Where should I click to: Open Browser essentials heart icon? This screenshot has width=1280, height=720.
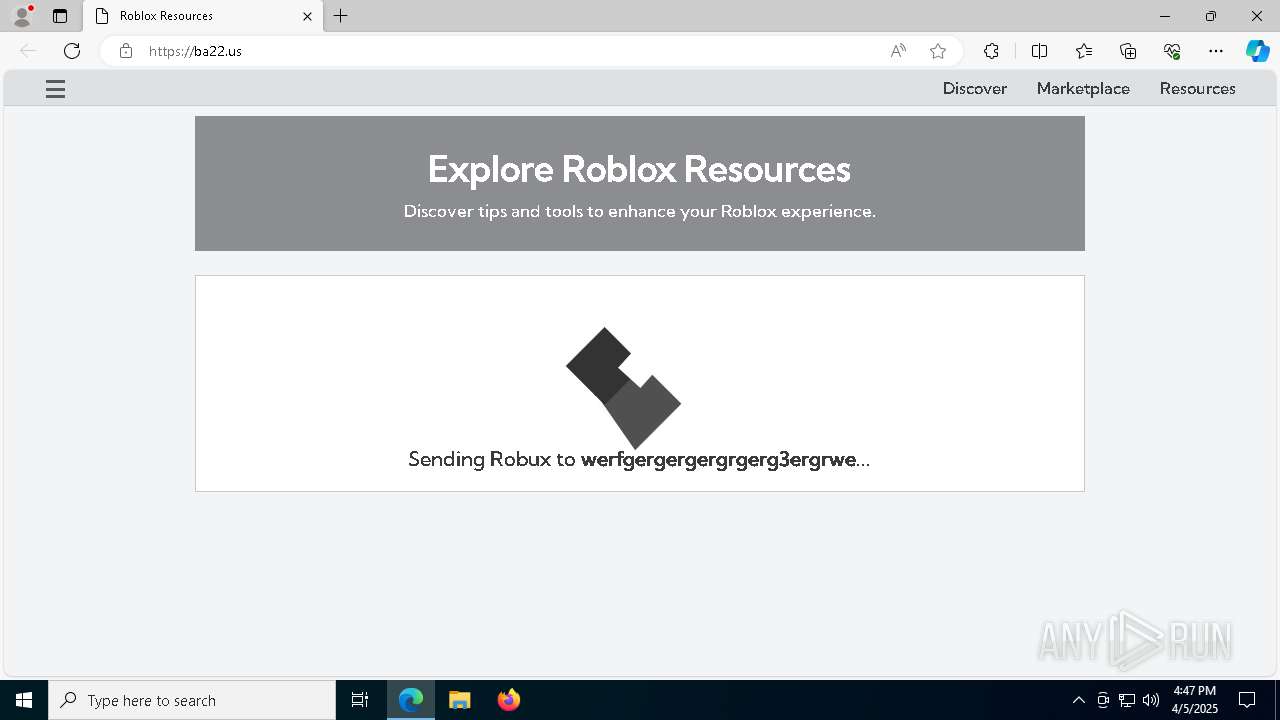(1172, 51)
